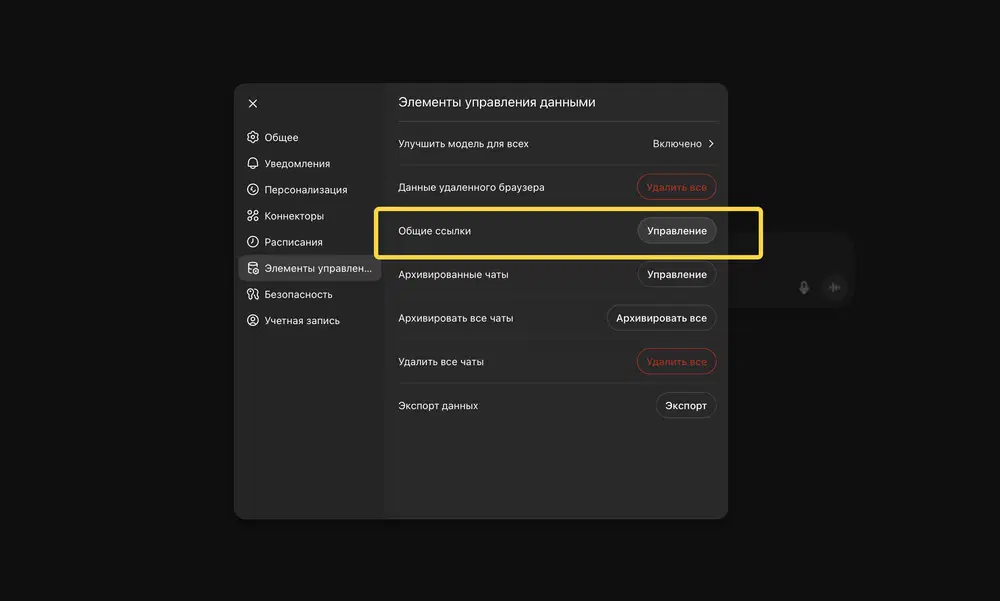
Task: Open the Общее settings tab
Action: (x=281, y=137)
